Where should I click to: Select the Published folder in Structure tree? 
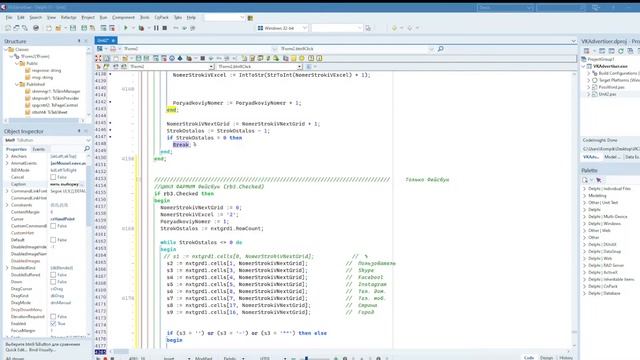coord(35,84)
